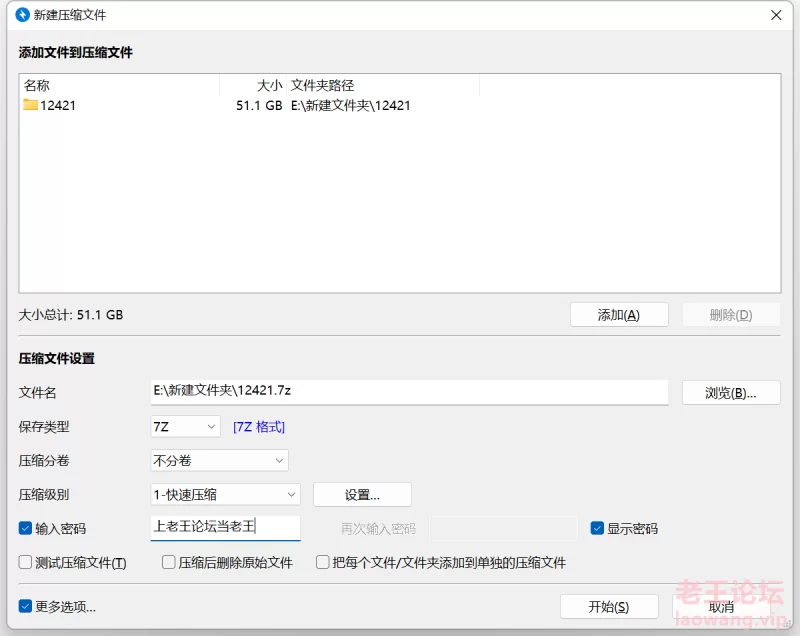The width and height of the screenshot is (800, 636).
Task: Open the 压缩级别 1-快速压缩 dropdown
Action: pos(226,494)
